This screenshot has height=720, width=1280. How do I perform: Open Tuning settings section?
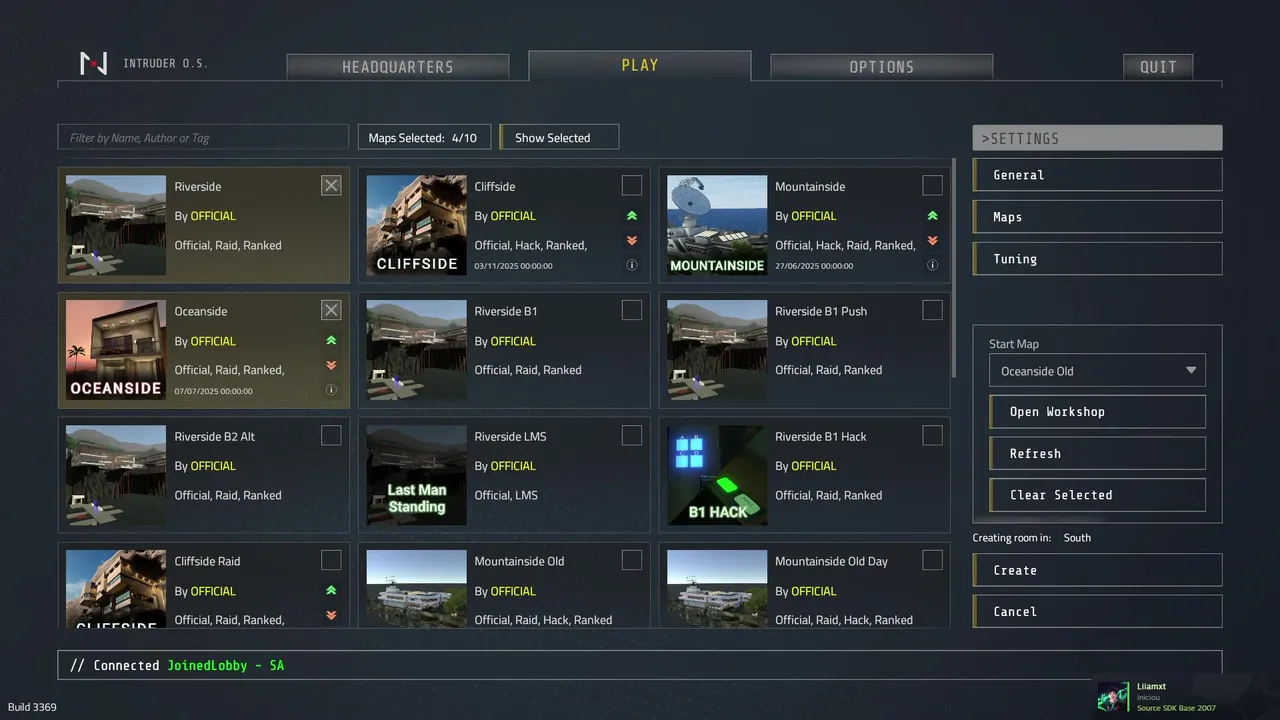click(x=1097, y=259)
